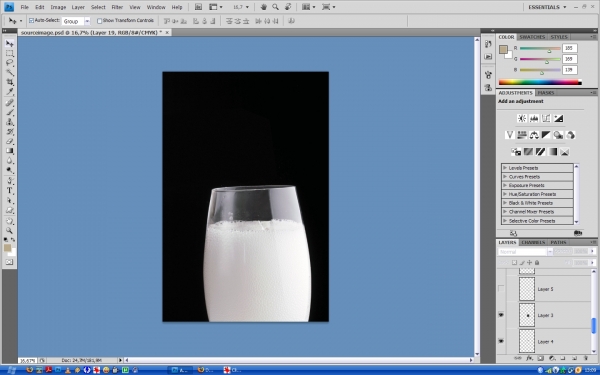Screen dimensions: 600x375
Task: Switch to the Swatches tab
Action: click(532, 37)
